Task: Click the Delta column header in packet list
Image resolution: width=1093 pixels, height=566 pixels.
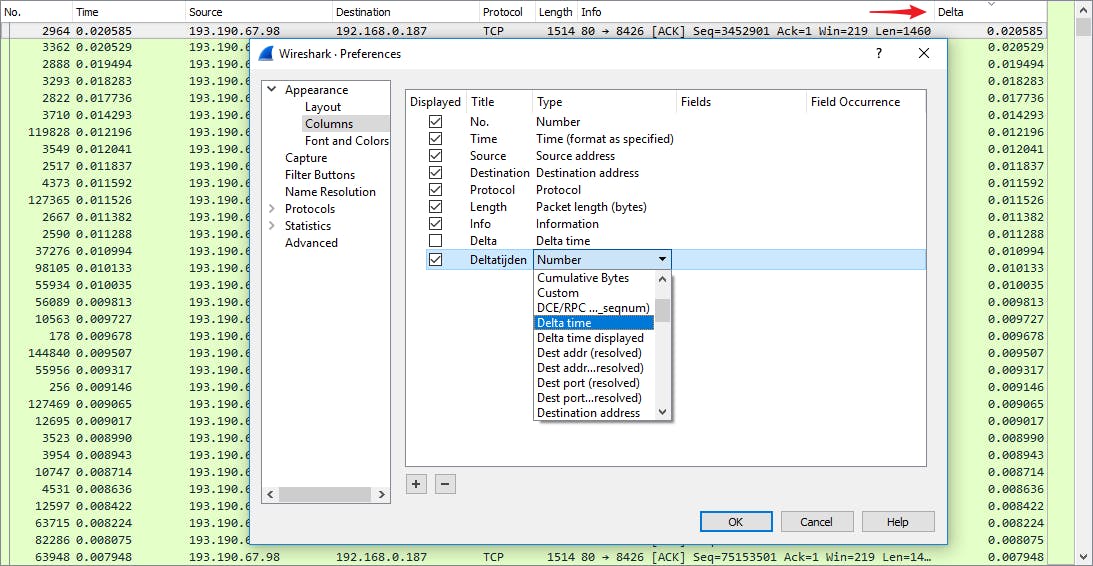Action: (x=990, y=12)
